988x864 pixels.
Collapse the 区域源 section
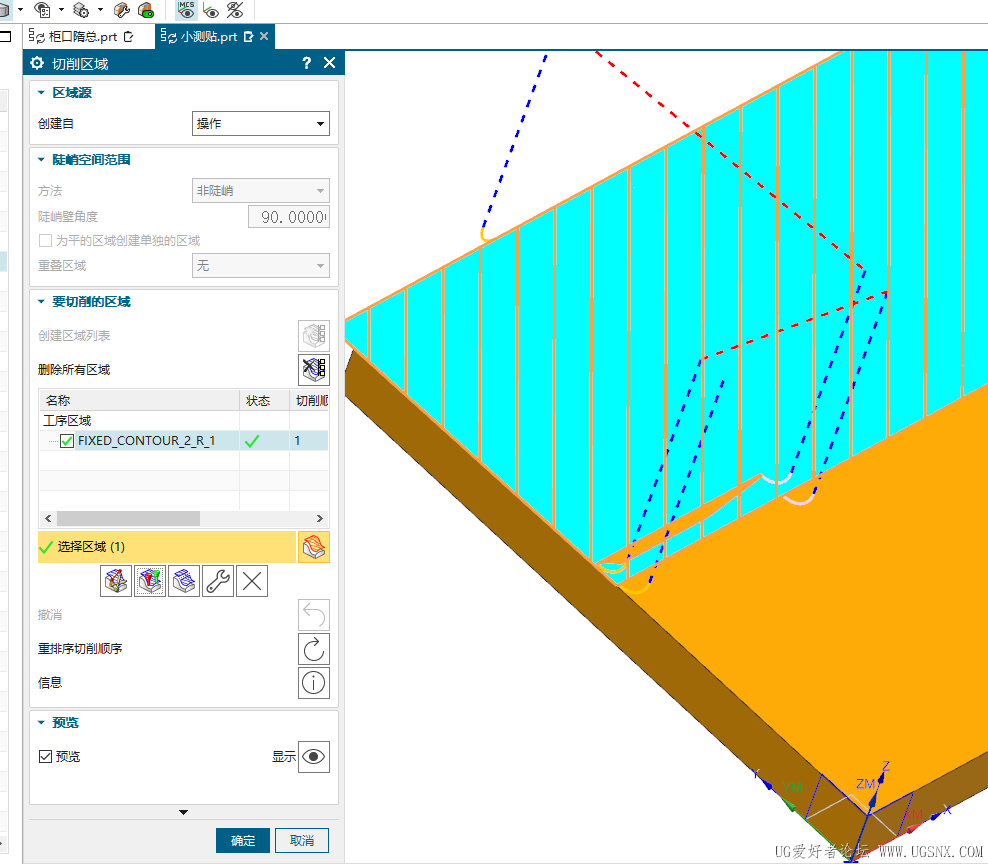(42, 93)
